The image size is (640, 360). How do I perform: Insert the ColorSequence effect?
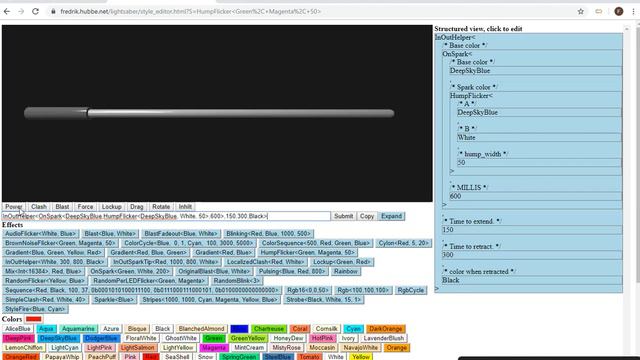[316, 243]
